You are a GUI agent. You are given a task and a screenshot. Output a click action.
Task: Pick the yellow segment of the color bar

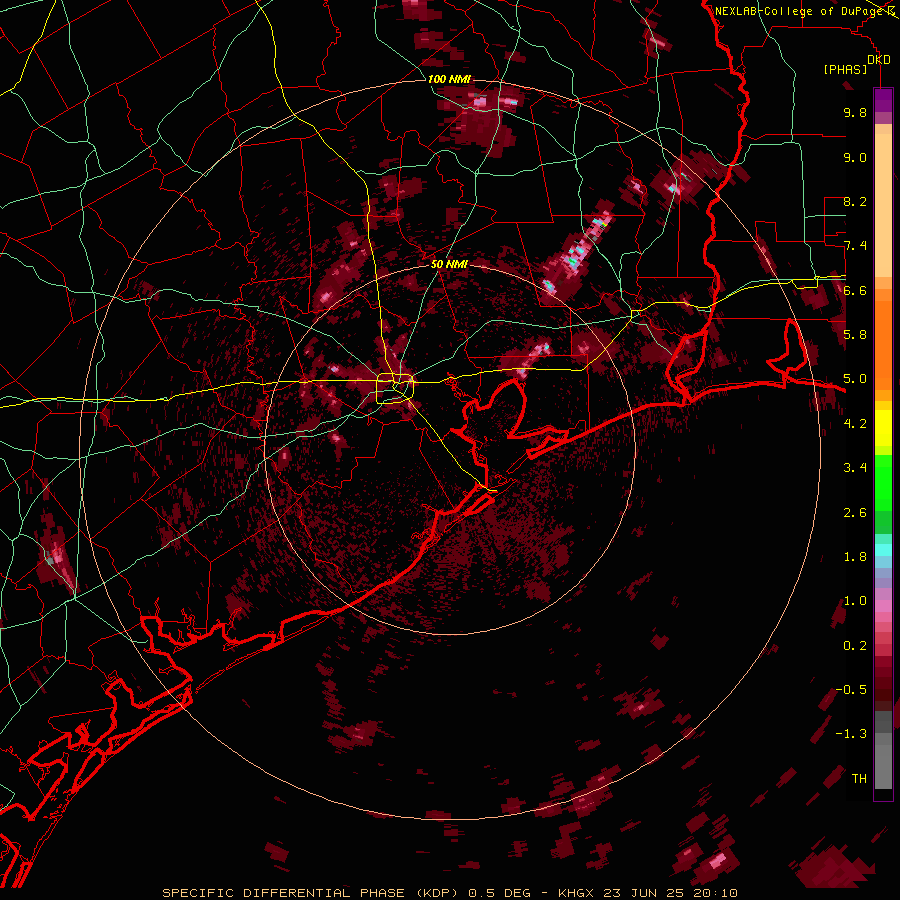click(883, 428)
